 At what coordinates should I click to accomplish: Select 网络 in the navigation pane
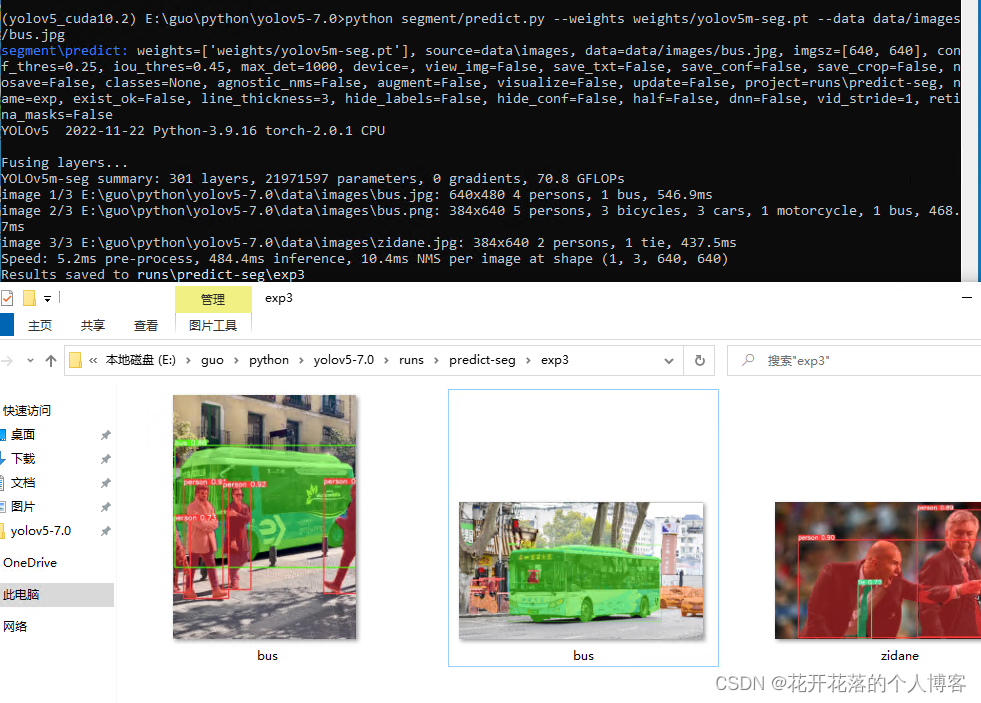coord(15,627)
